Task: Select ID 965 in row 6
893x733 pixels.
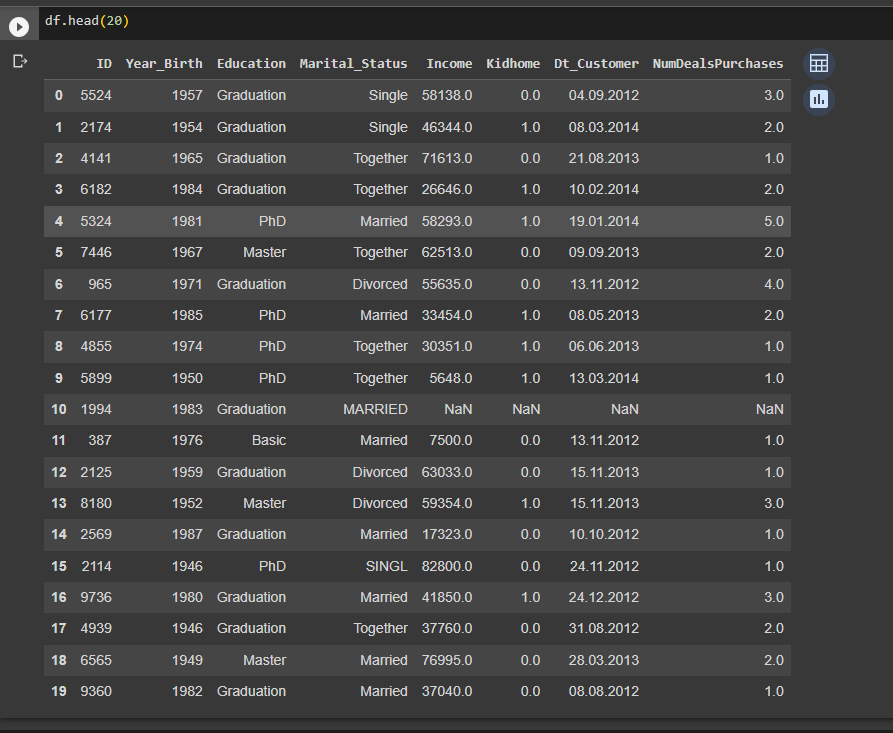Action: tap(100, 284)
